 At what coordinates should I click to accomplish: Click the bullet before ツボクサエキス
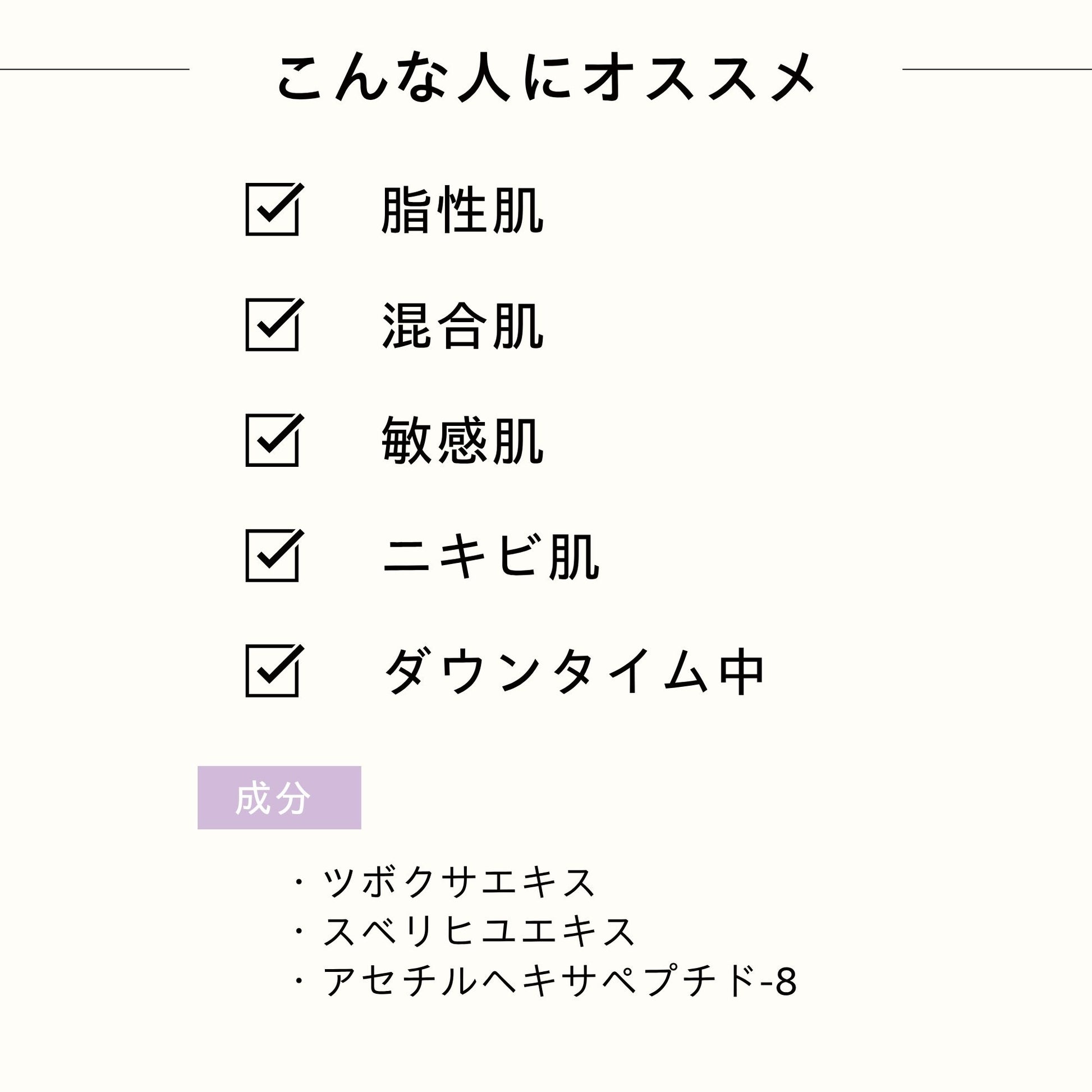point(299,882)
